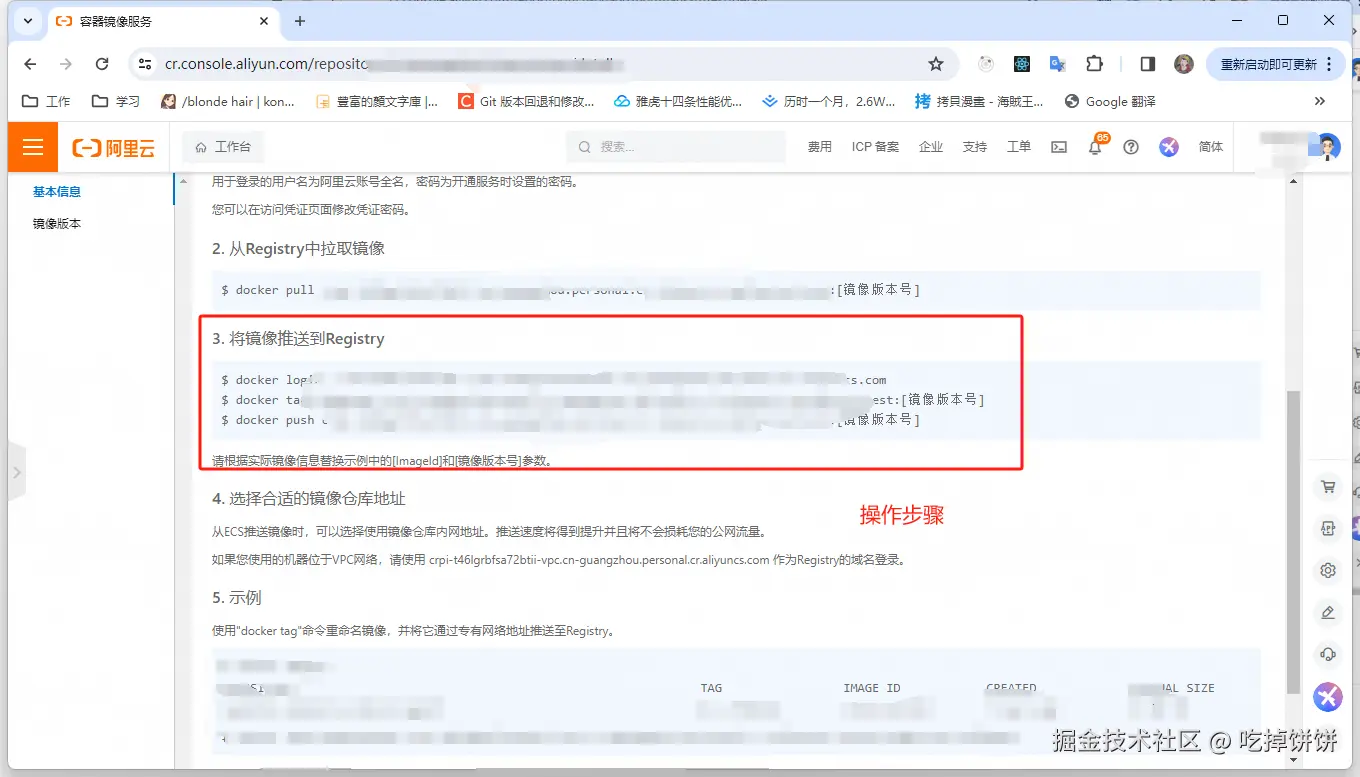Reload the page

(102, 64)
